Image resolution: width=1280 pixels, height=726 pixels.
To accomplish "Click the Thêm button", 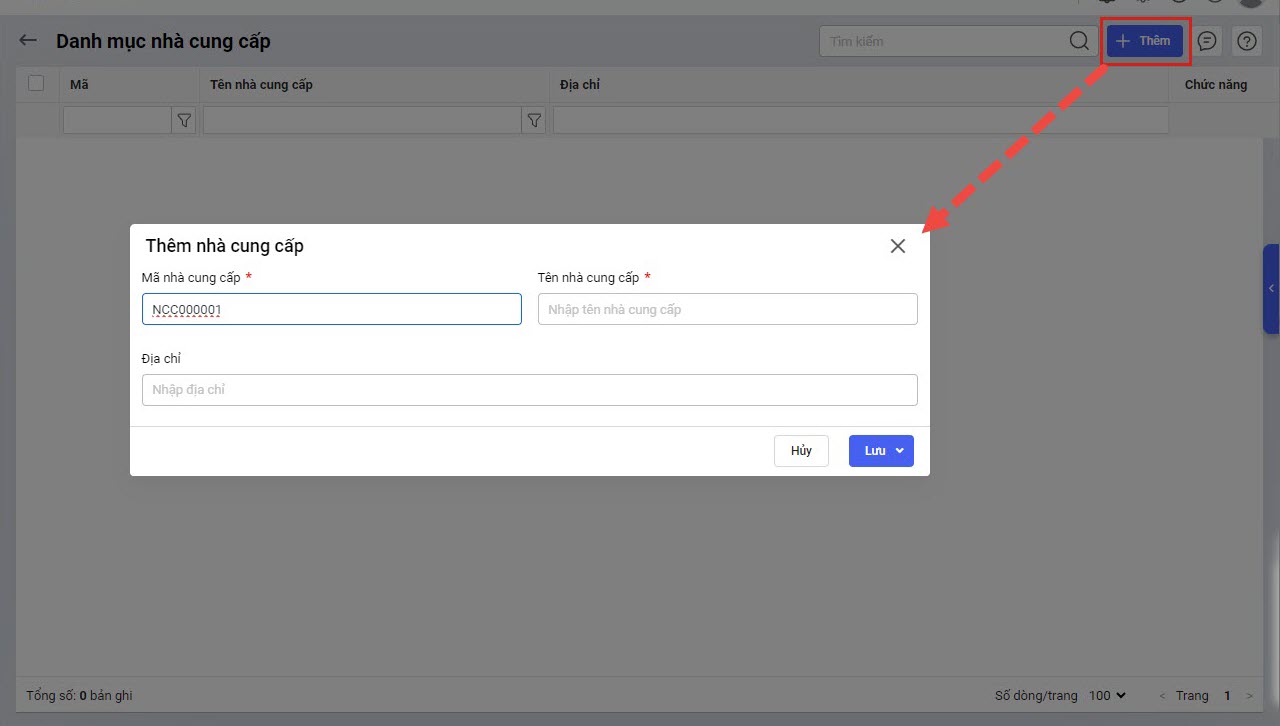I will (x=1144, y=41).
